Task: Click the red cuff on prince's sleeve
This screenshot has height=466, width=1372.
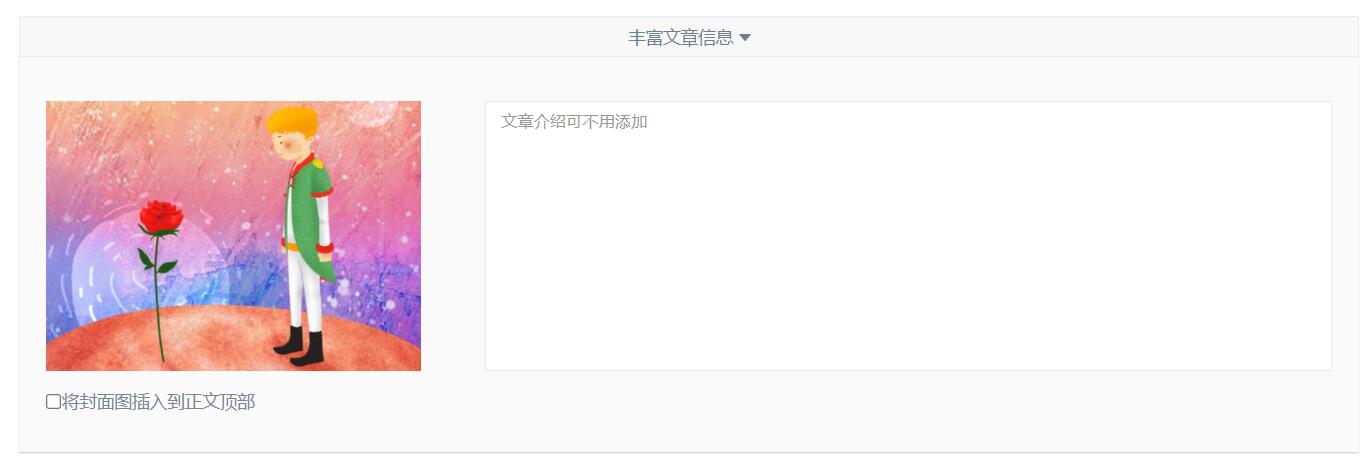Action: [x=323, y=248]
